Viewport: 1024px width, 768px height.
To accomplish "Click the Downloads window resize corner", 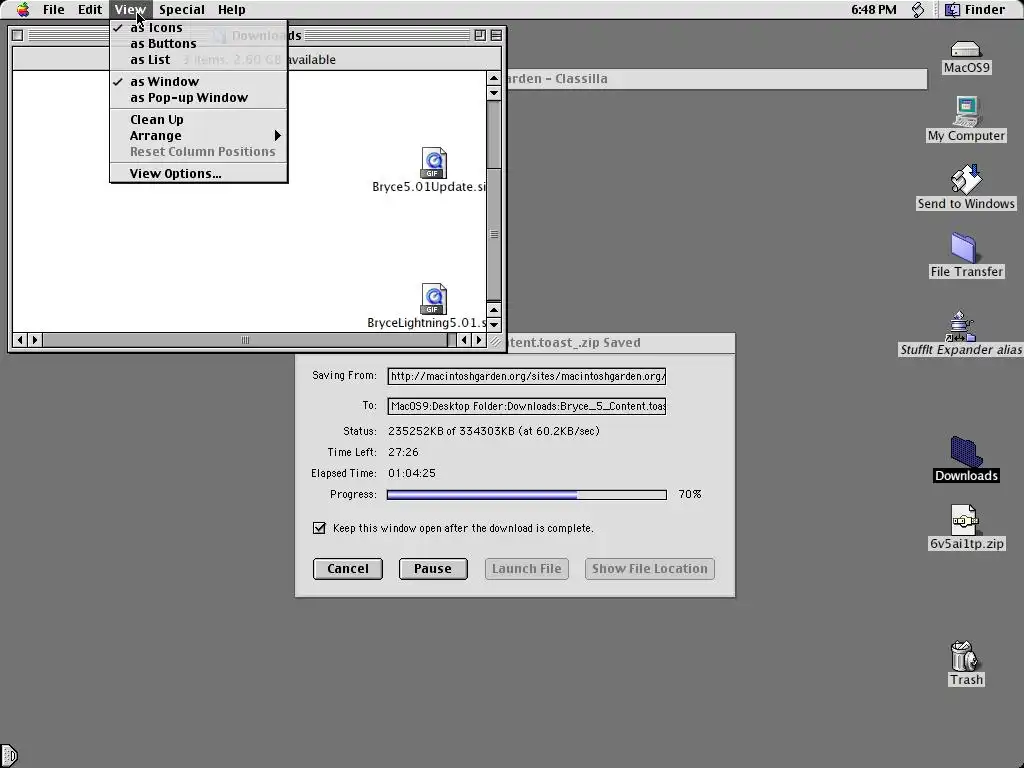I will 495,340.
